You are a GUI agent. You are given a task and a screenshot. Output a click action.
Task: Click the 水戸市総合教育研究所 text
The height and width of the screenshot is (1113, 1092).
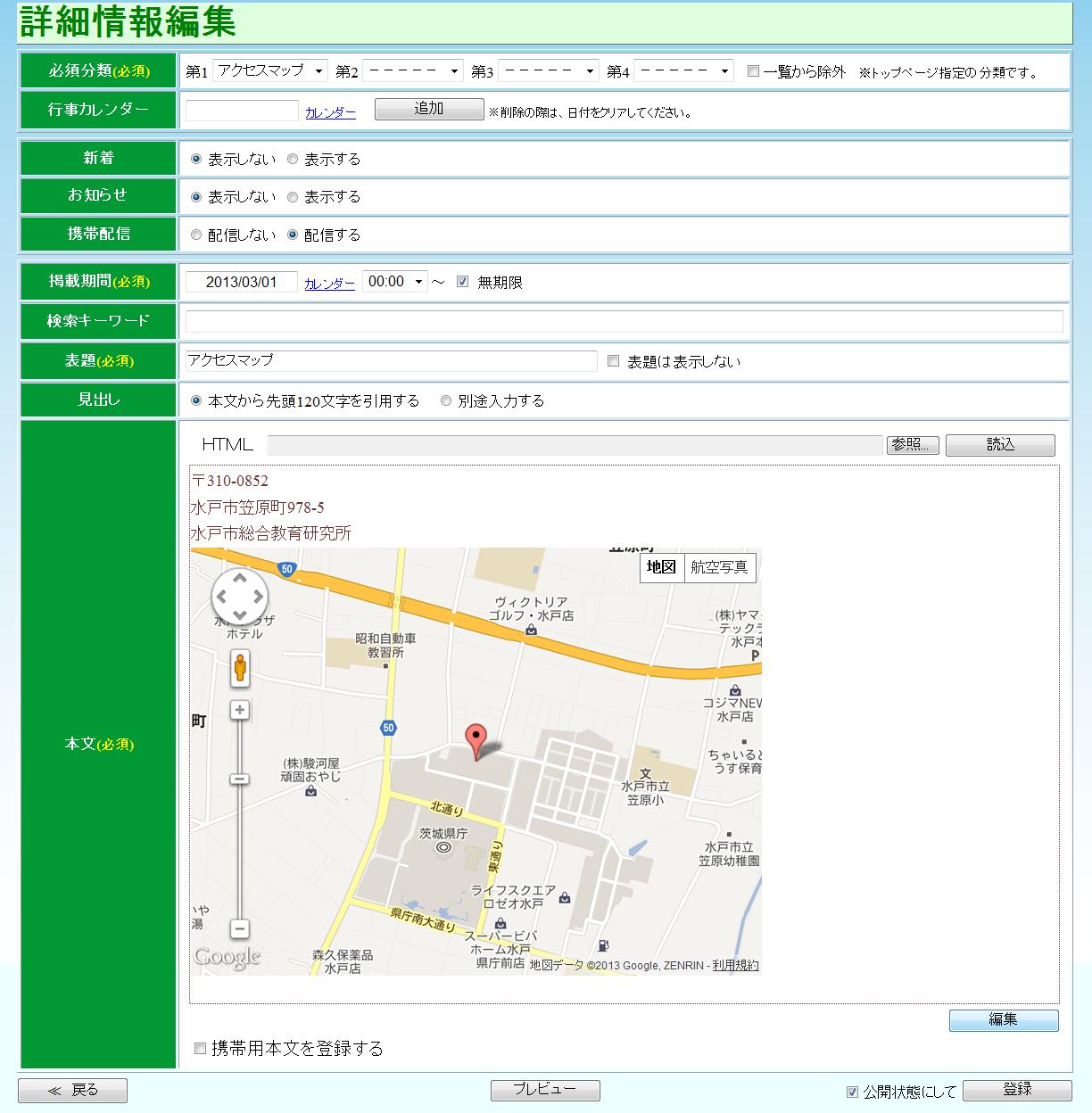click(271, 533)
